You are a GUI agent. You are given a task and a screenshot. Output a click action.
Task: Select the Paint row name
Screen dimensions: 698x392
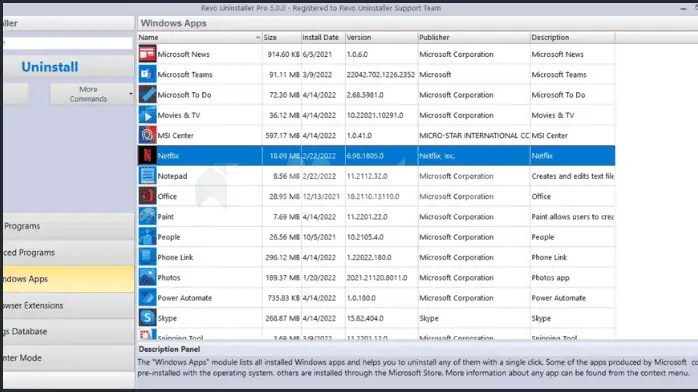pos(166,217)
